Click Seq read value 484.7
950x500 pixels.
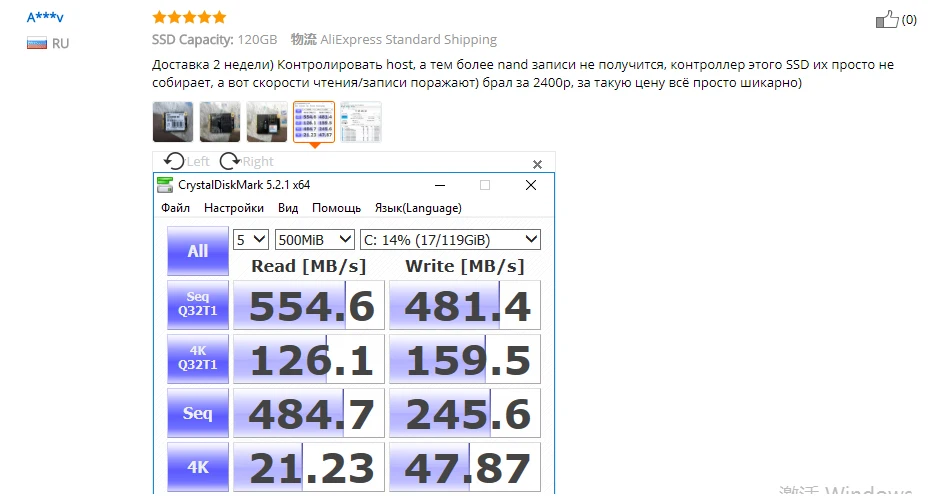coord(309,413)
